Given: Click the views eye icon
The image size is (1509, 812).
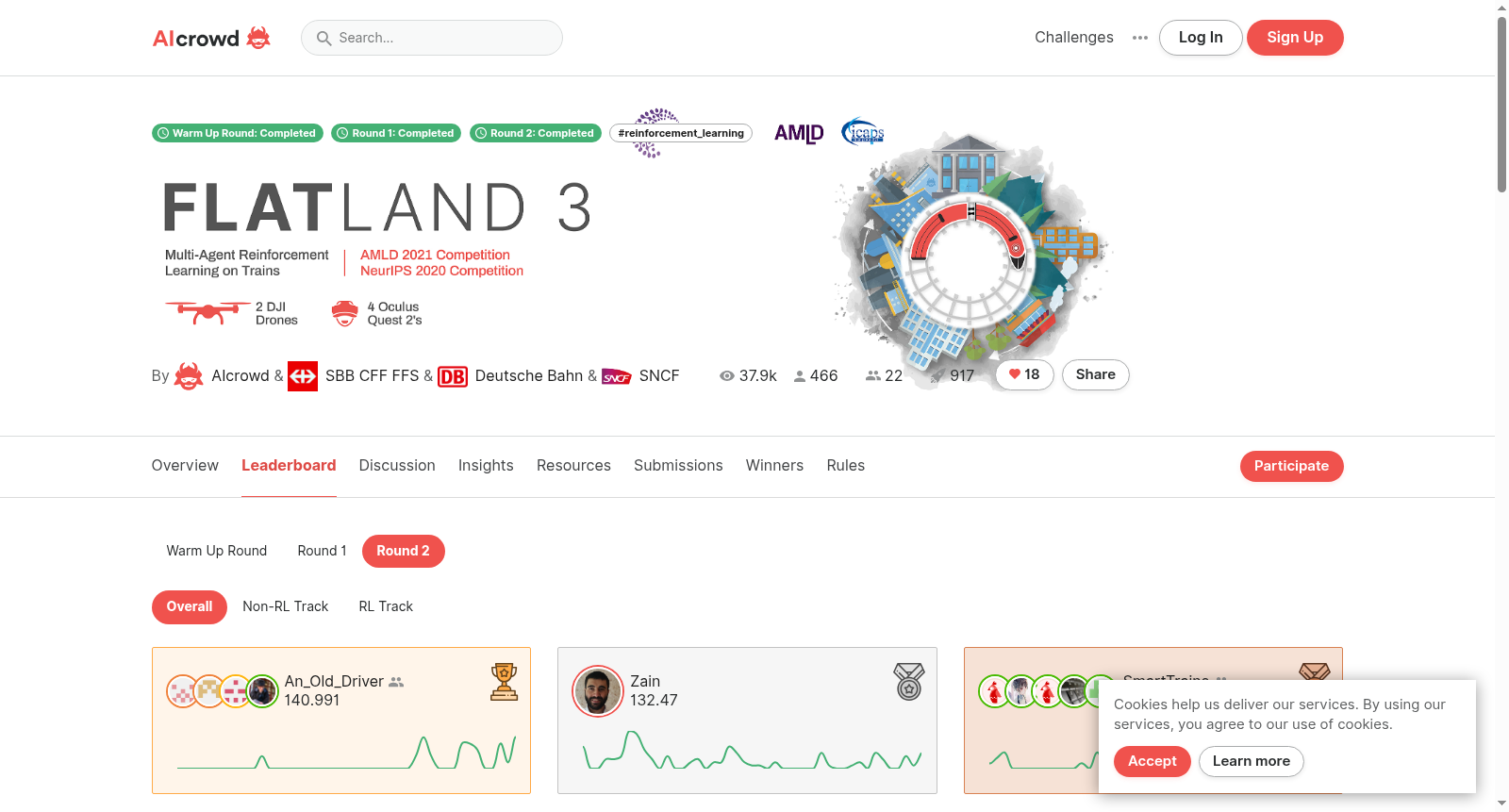Looking at the screenshot, I should (727, 375).
